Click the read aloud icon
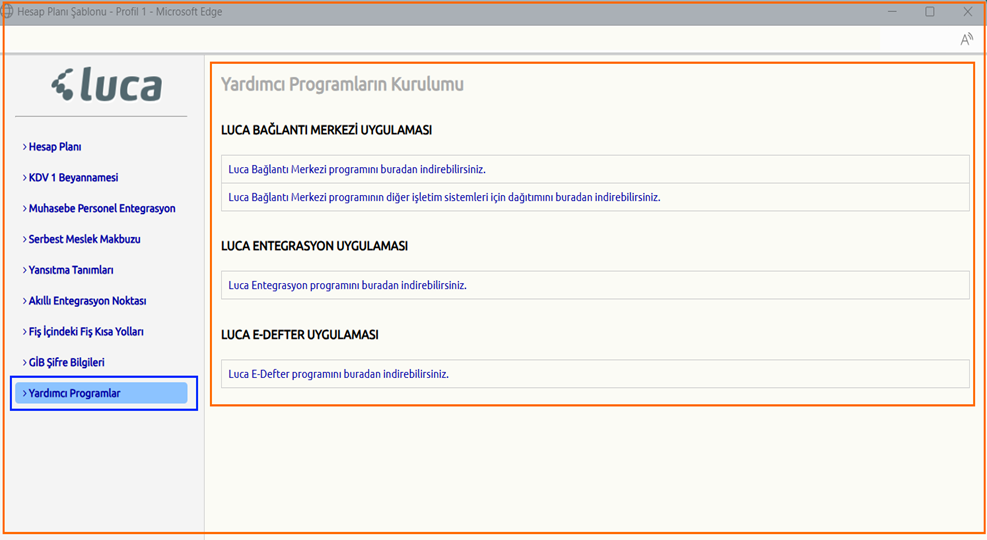The image size is (987, 540). pos(966,40)
